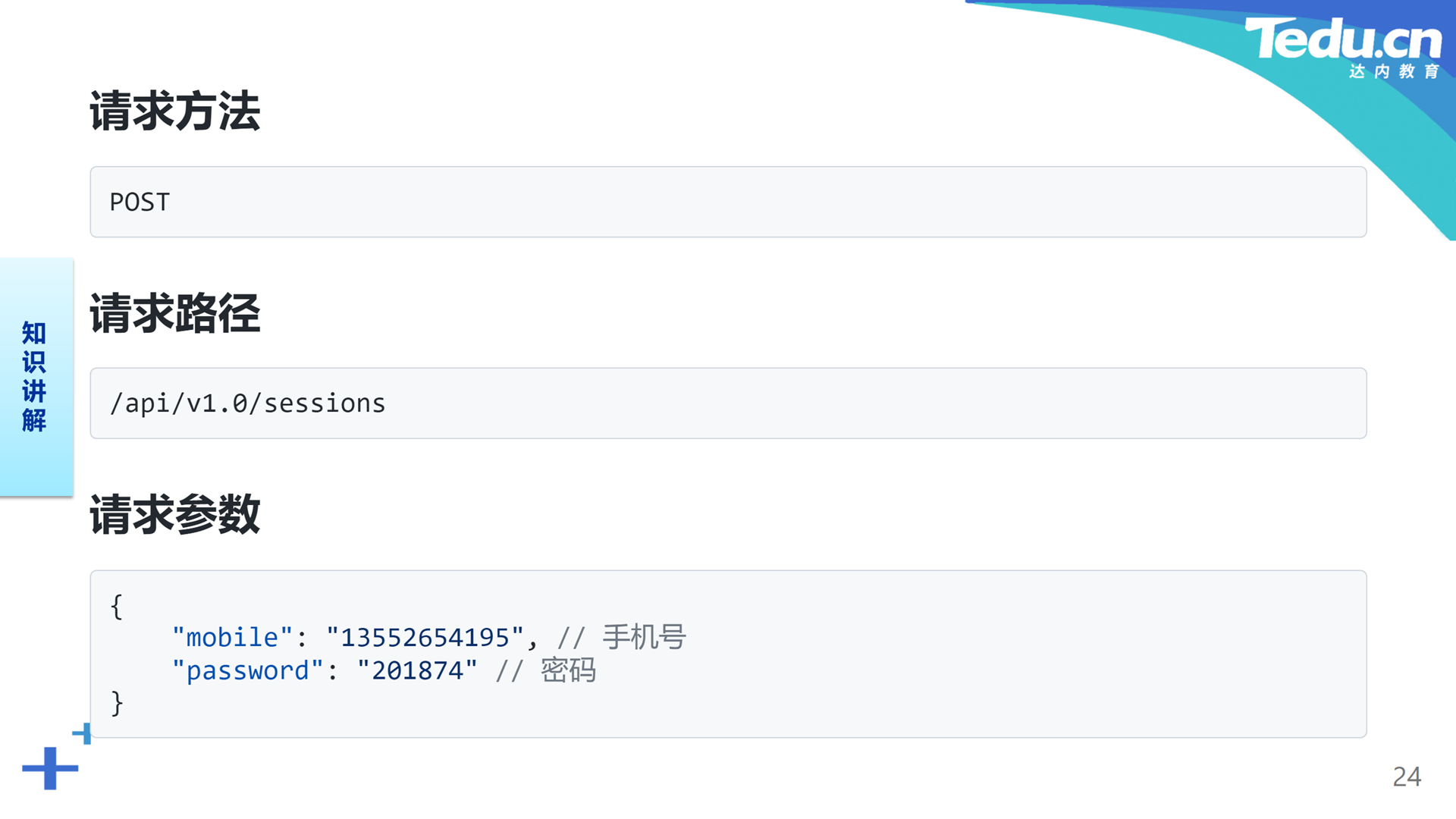Click the 请求路径 heading

click(x=175, y=313)
